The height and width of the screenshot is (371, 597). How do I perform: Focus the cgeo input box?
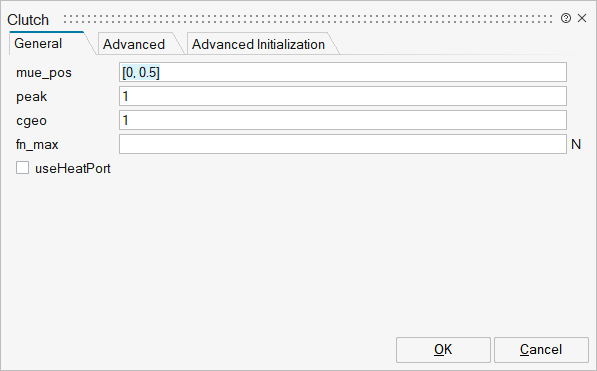(x=343, y=120)
